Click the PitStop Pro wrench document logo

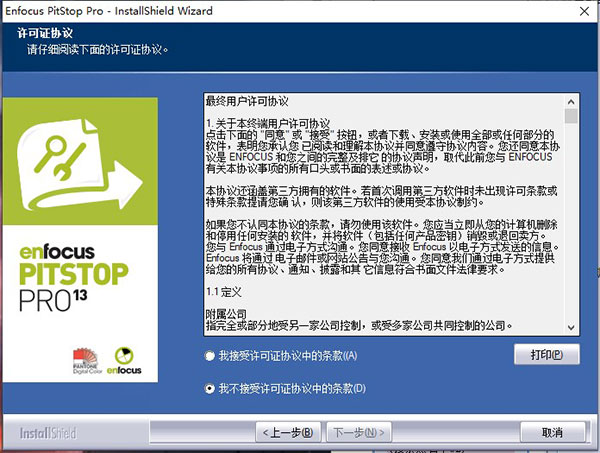(80, 165)
